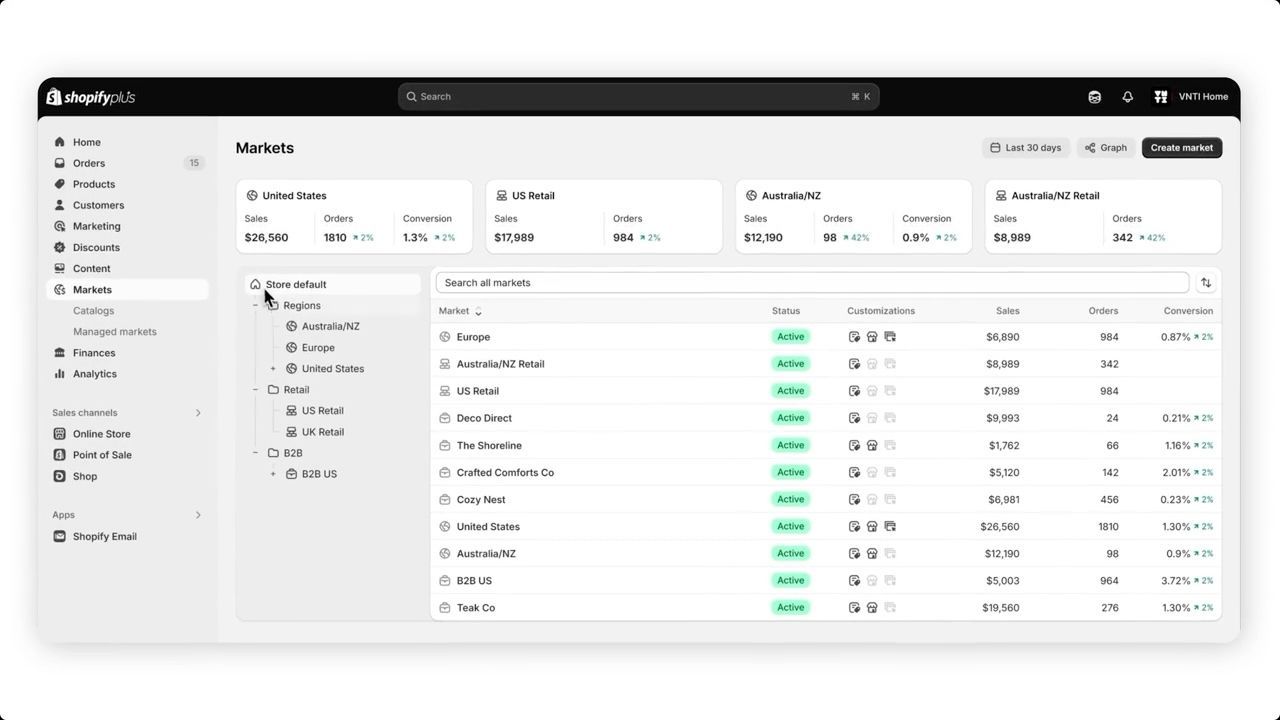1280x720 pixels.
Task: Select the Analytics sidebar icon
Action: tap(60, 374)
